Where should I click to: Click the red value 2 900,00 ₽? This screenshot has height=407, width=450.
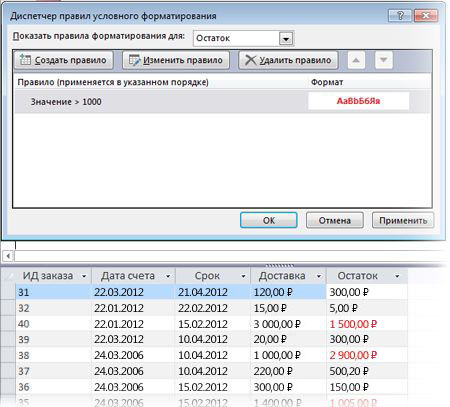tap(353, 355)
